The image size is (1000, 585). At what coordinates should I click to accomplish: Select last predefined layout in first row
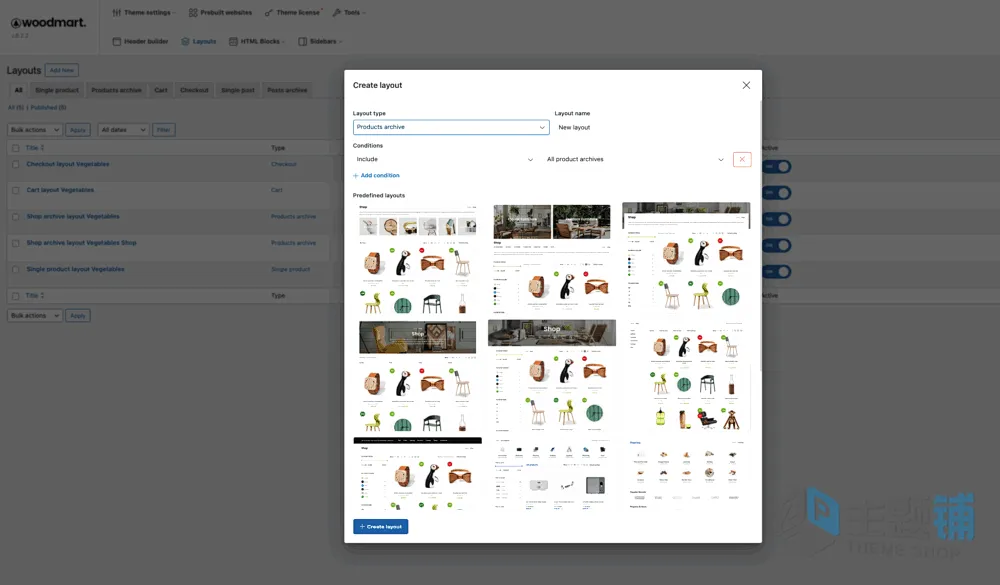click(686, 258)
